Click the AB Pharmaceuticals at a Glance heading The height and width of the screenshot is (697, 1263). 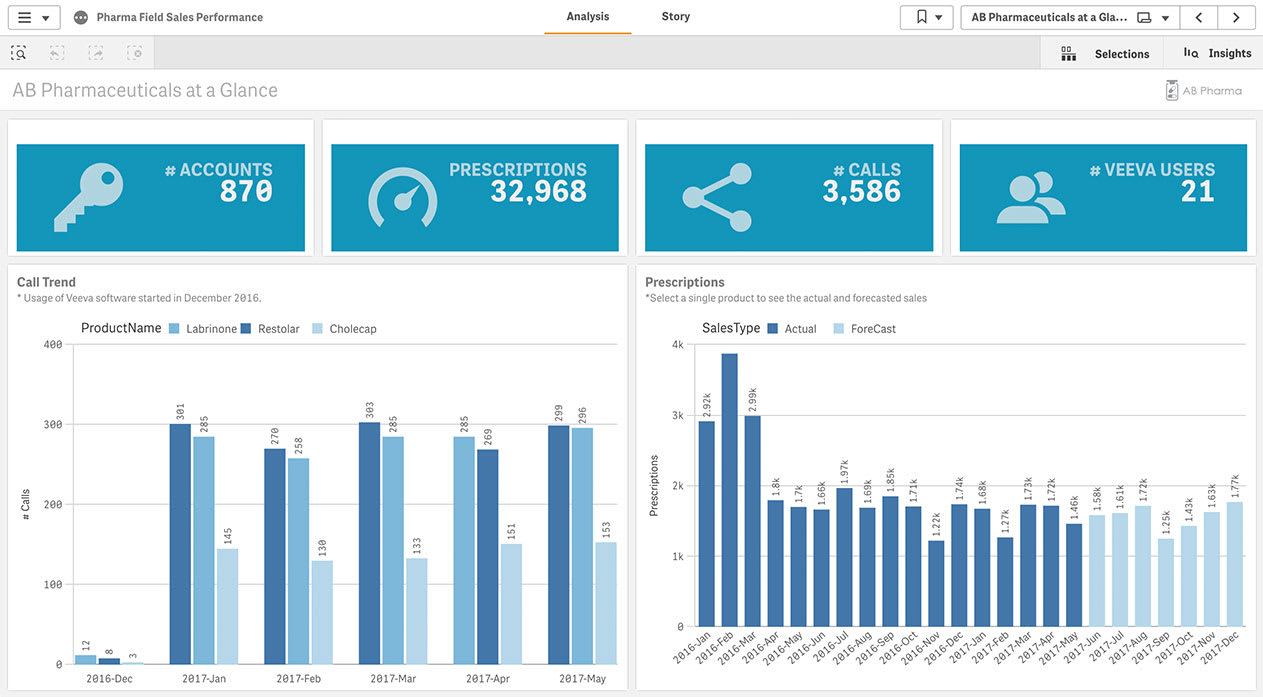coord(145,90)
